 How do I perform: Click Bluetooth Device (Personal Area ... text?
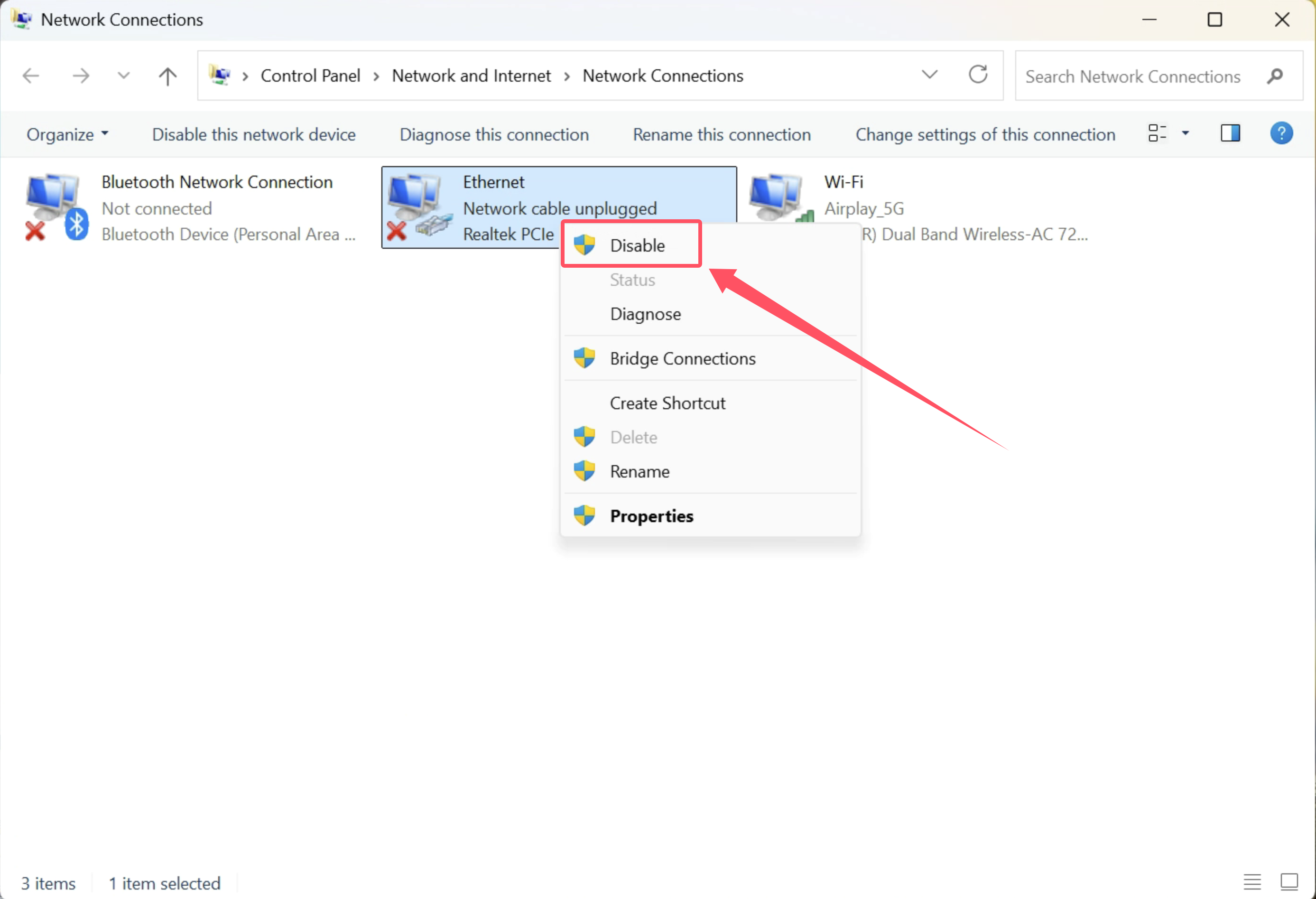229,234
